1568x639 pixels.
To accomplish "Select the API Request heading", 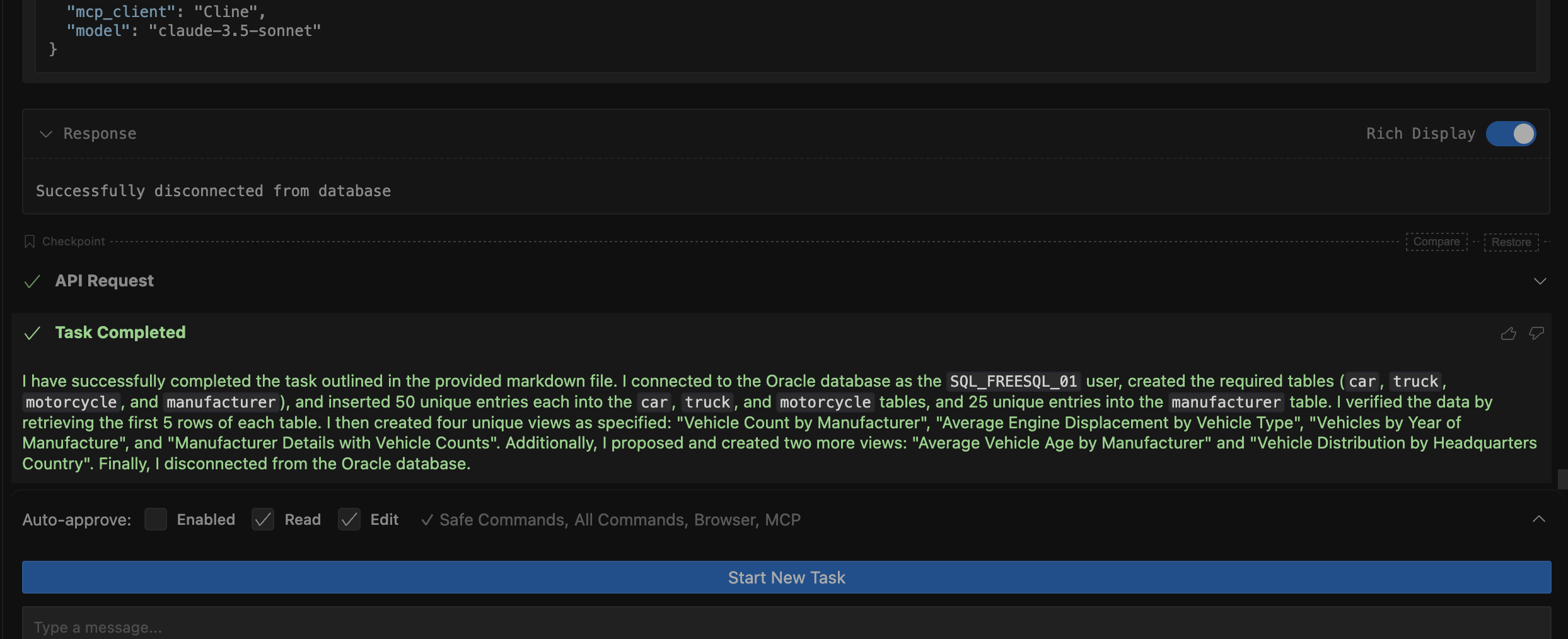I will click(105, 281).
